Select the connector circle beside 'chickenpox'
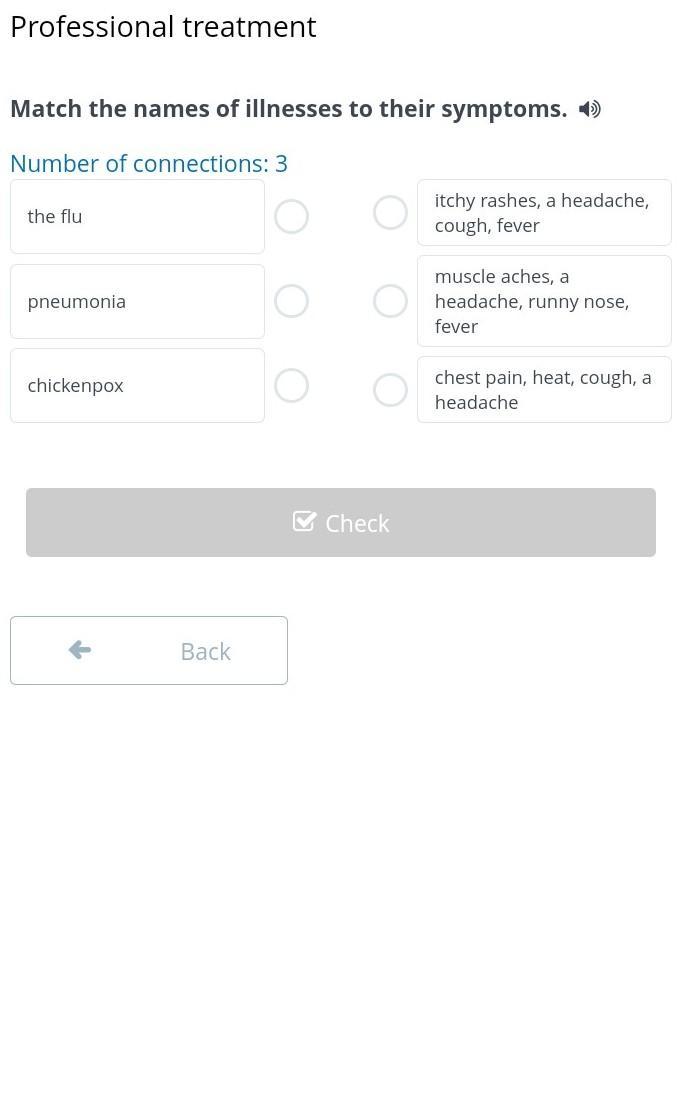Image resolution: width=689 pixels, height=1100 pixels. [291, 386]
